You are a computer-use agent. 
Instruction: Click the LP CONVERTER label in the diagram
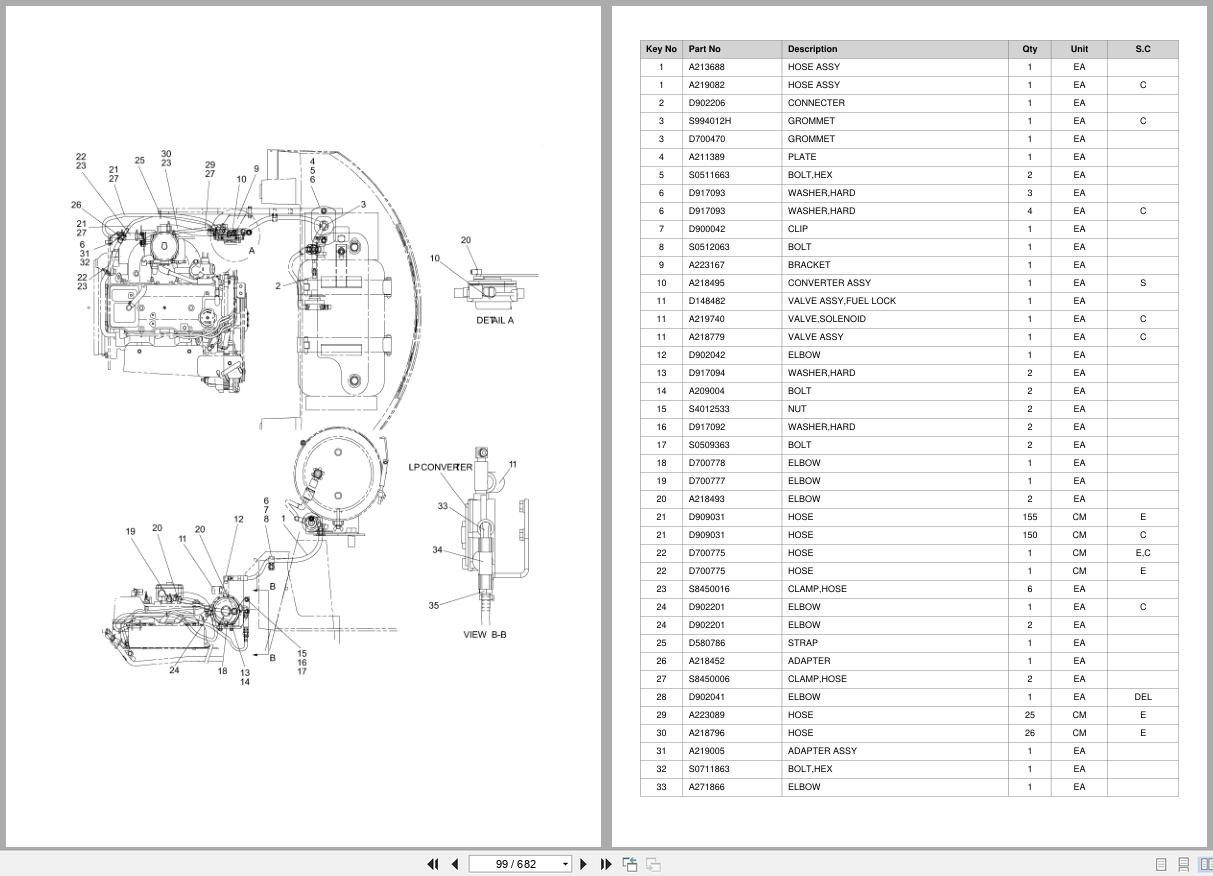pyautogui.click(x=441, y=467)
